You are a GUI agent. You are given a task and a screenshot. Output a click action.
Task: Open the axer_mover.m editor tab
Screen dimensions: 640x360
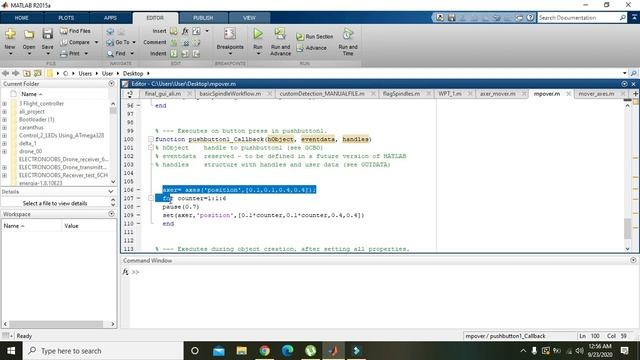coord(498,94)
